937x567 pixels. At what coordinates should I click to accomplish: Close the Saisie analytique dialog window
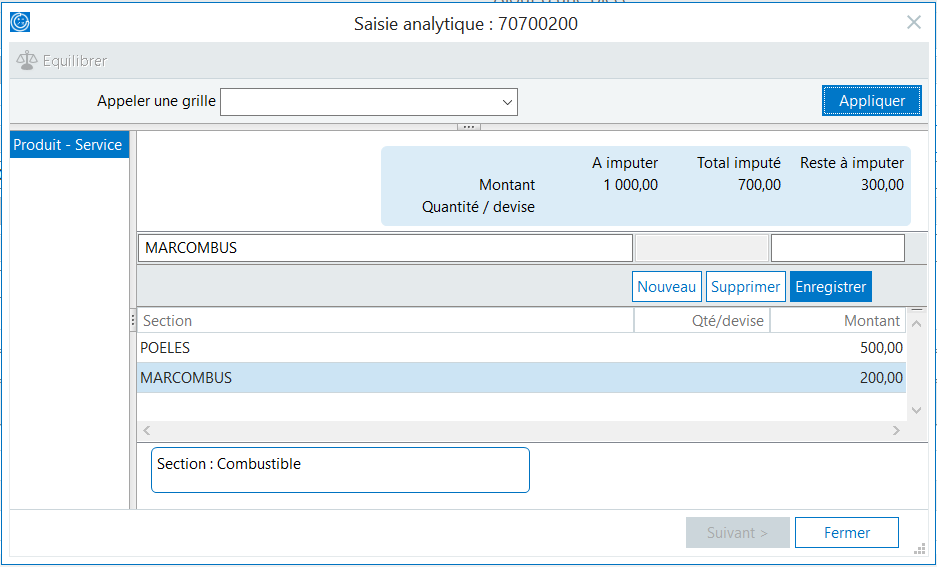[x=913, y=23]
